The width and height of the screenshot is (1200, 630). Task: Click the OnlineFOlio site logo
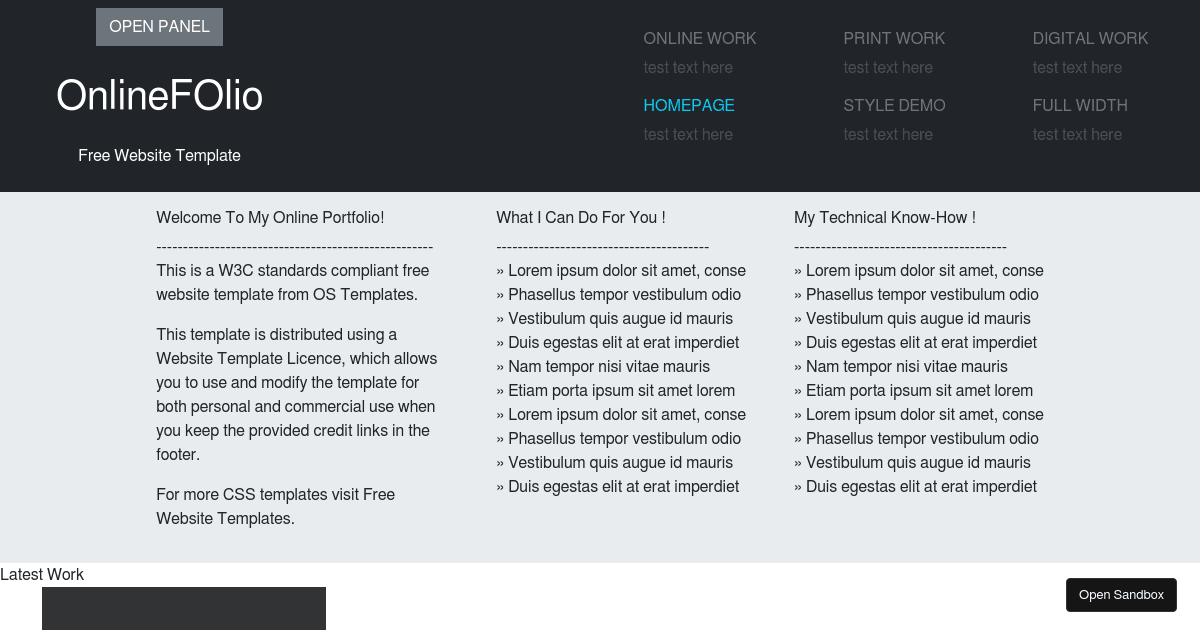click(x=159, y=95)
